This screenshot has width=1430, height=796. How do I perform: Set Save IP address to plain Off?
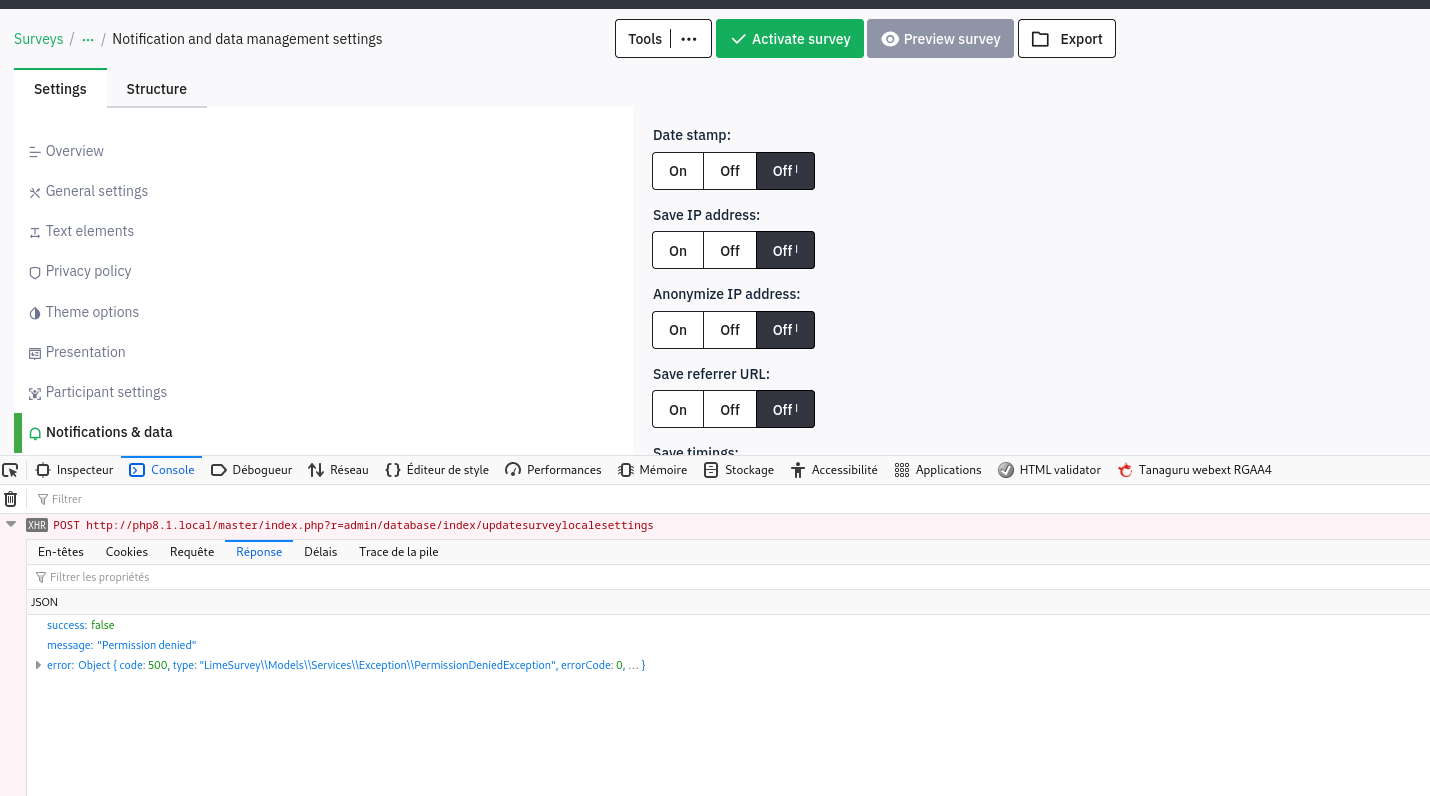pyautogui.click(x=730, y=251)
